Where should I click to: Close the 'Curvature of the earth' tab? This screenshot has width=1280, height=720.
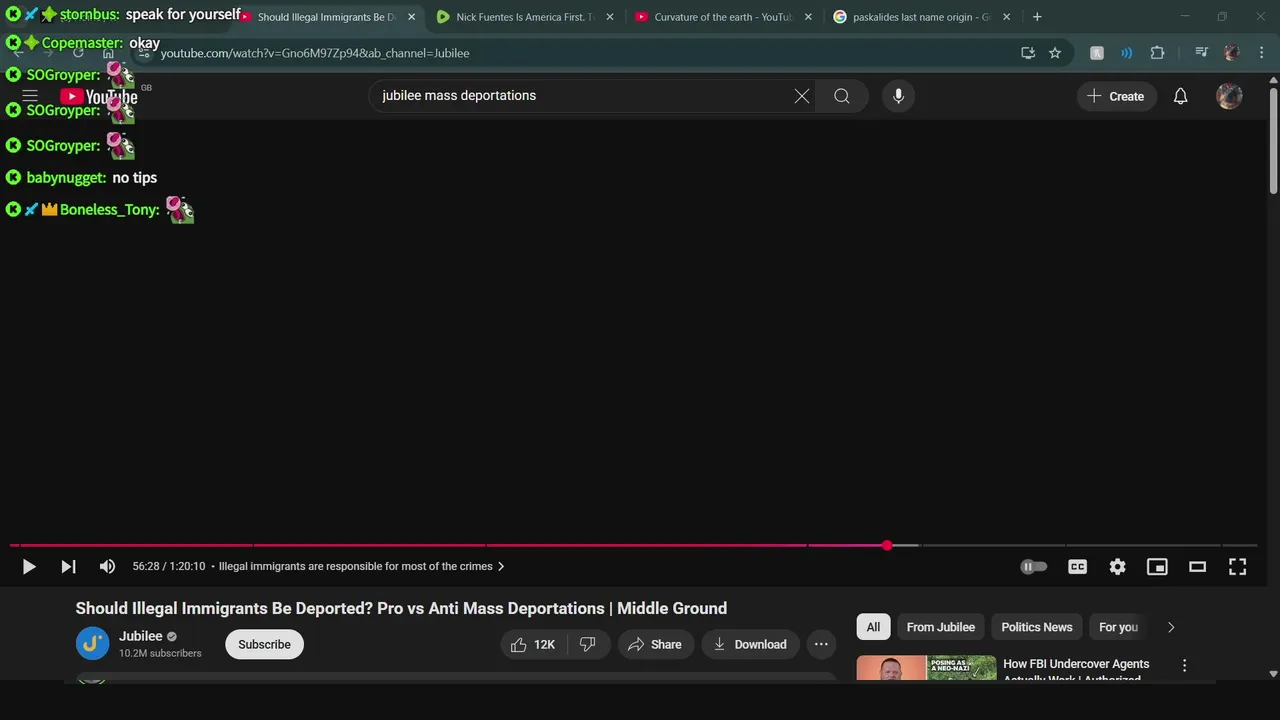(x=808, y=17)
